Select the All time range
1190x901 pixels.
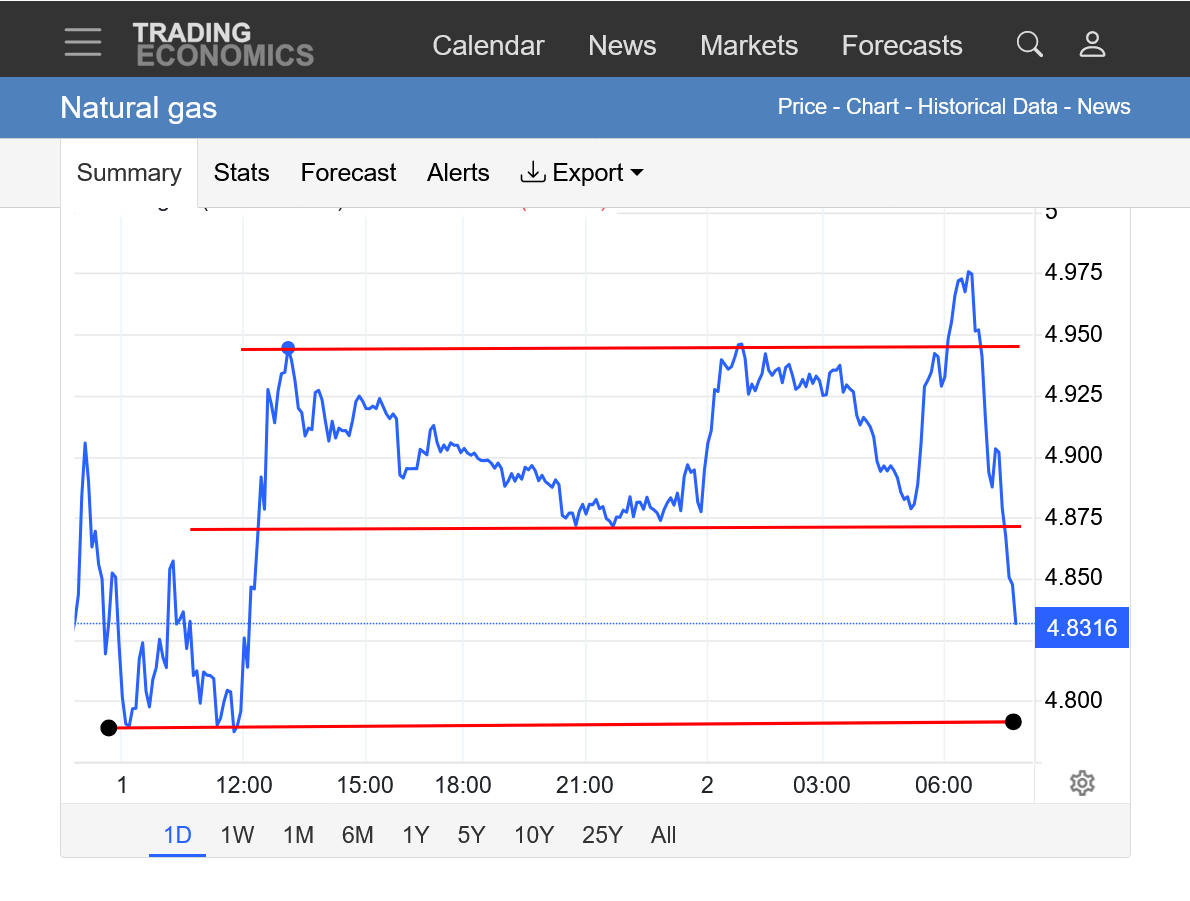pos(663,835)
